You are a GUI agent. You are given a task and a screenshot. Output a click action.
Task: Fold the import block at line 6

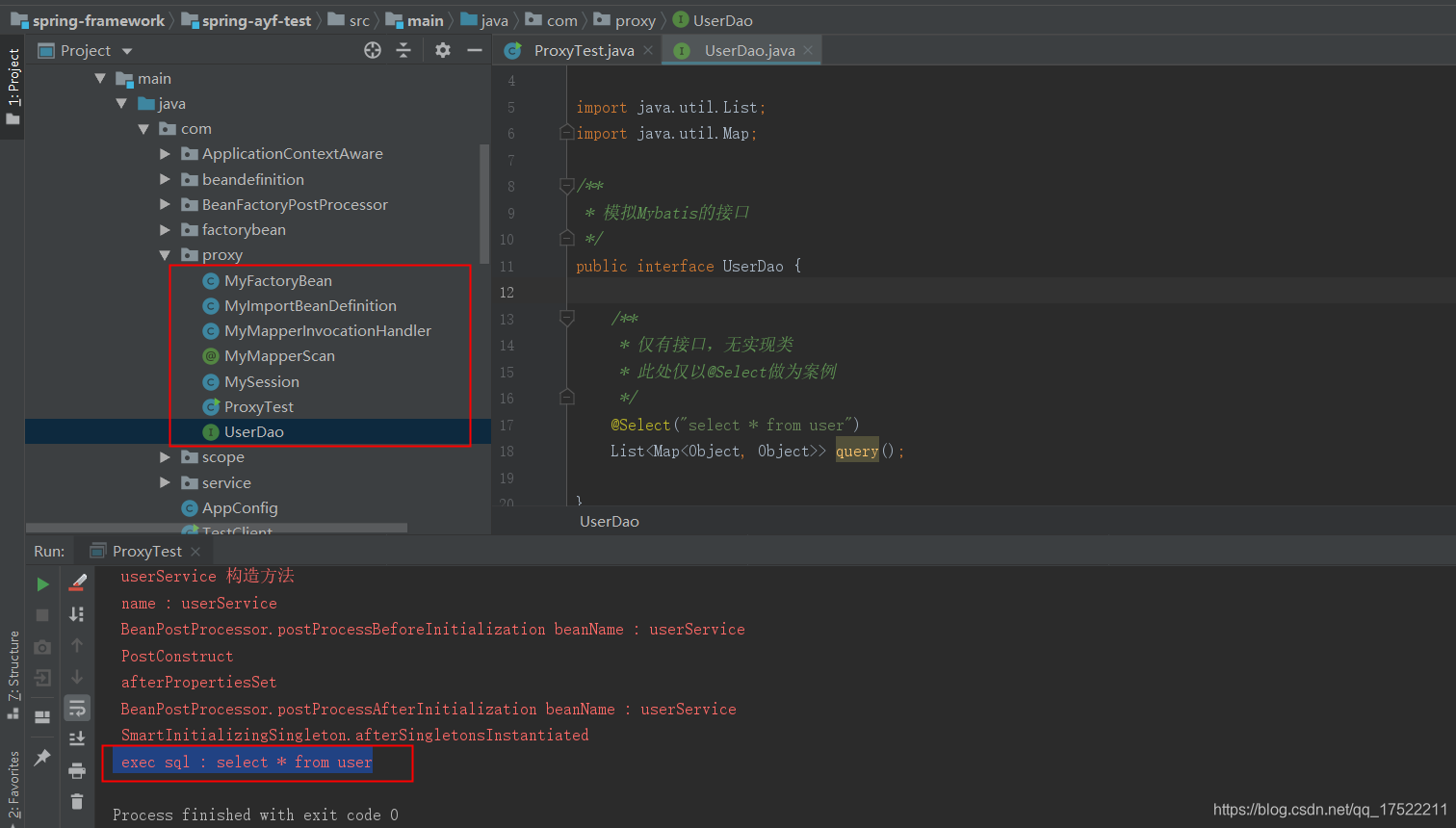[x=566, y=133]
